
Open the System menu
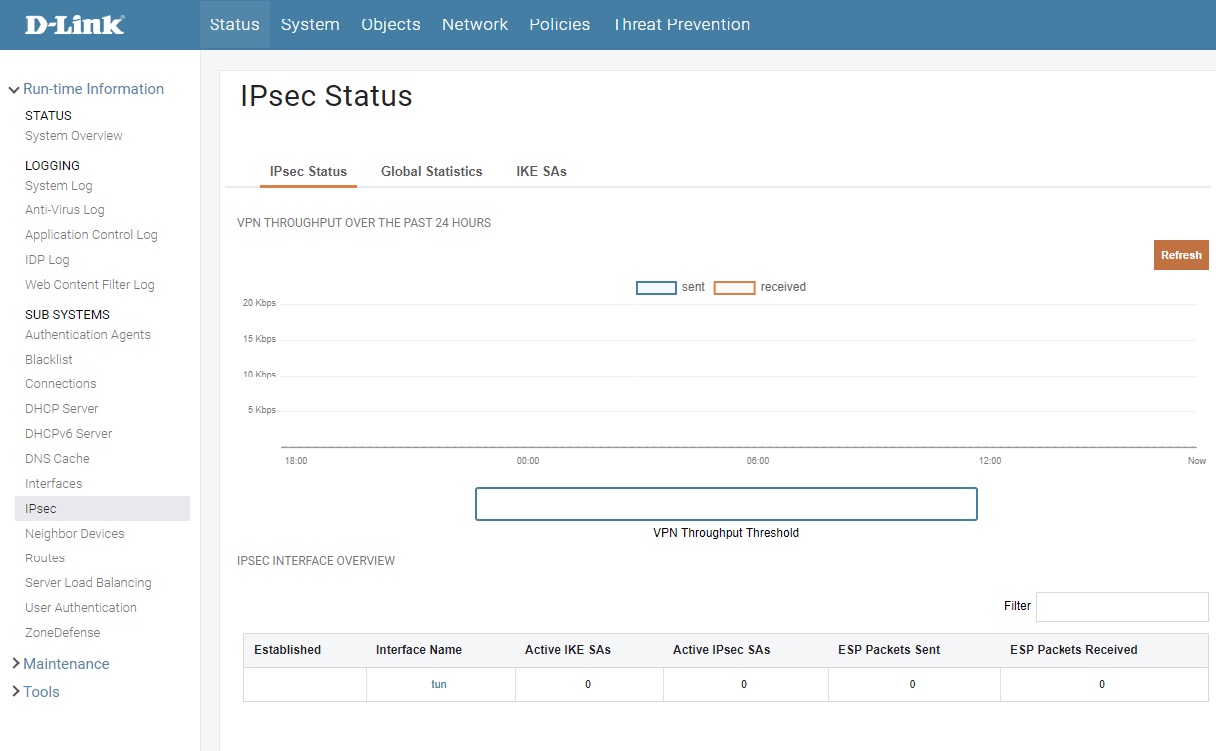point(310,25)
